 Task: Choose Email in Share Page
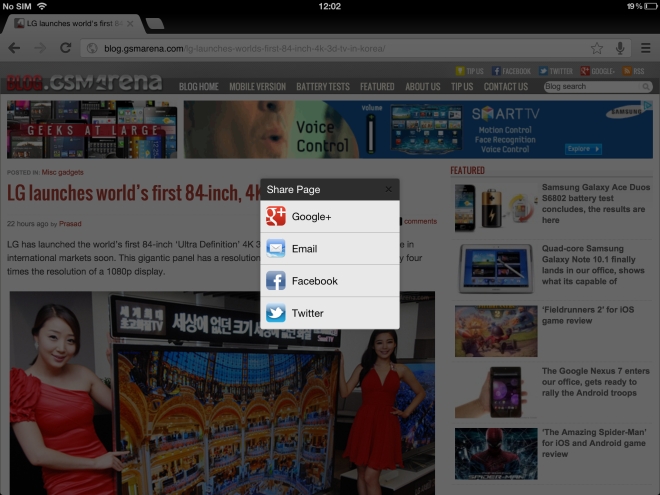click(330, 249)
